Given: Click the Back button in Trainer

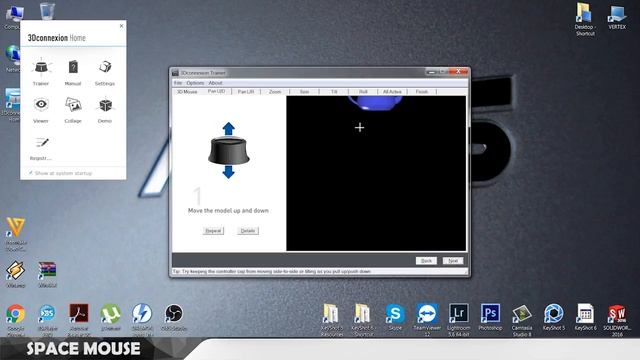Looking at the screenshot, I should pos(426,261).
